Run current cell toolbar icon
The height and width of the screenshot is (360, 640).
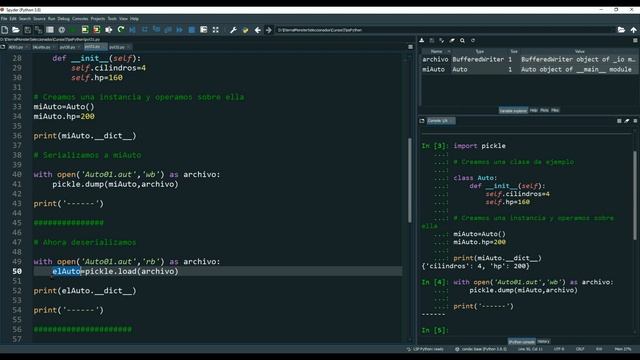point(85,30)
